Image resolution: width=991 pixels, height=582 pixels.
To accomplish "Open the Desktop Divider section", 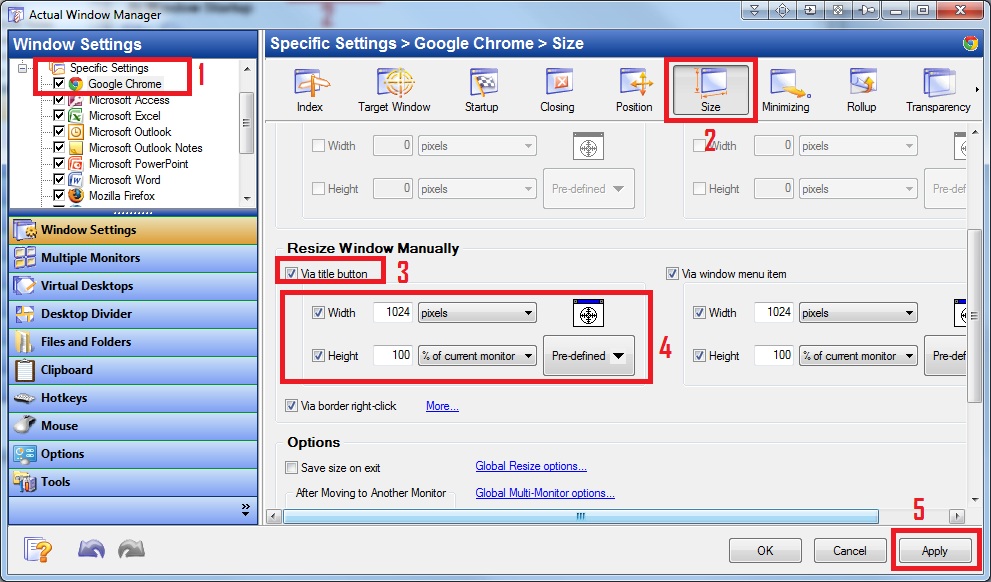I will tap(133, 313).
